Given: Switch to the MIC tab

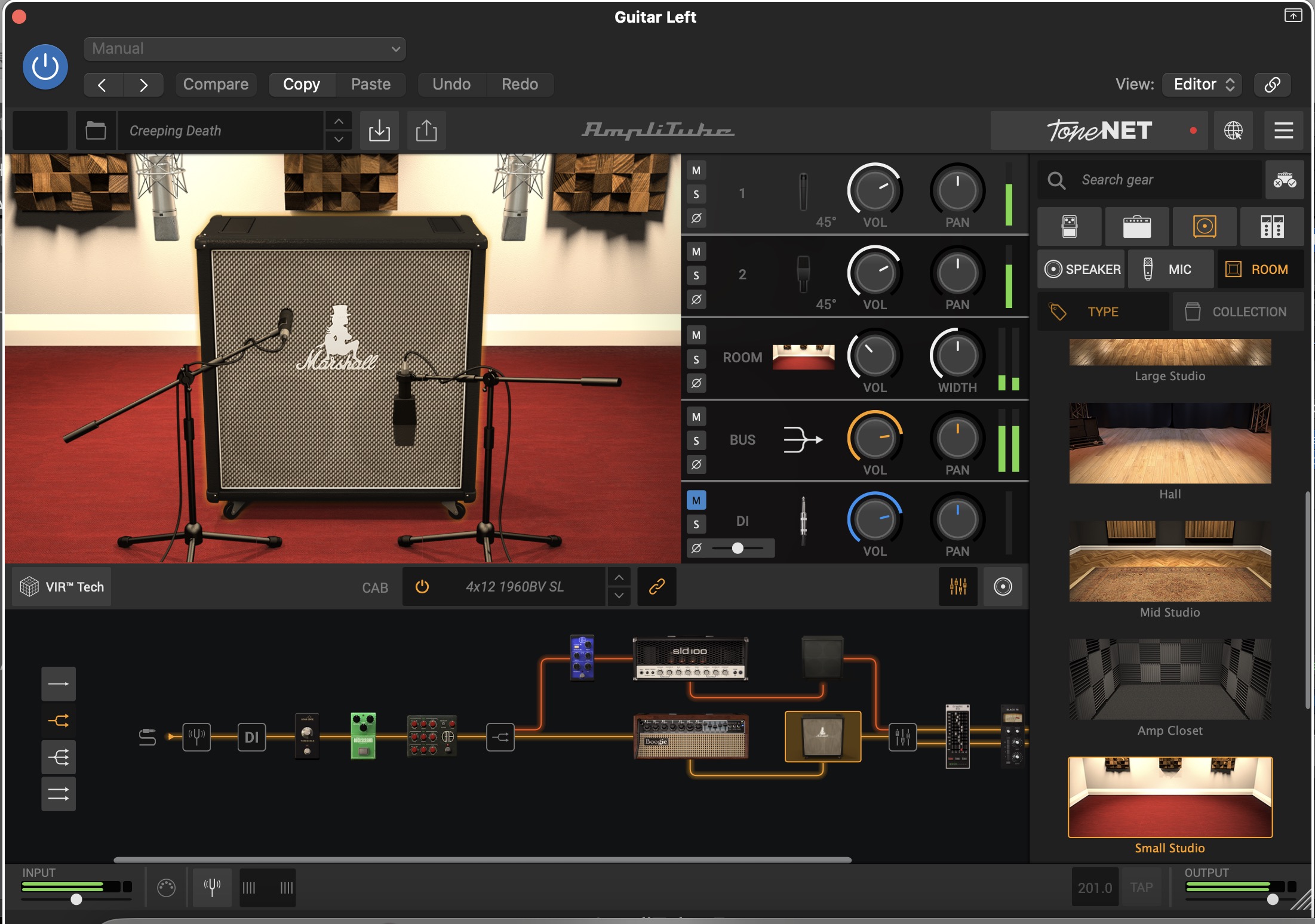Looking at the screenshot, I should tap(1171, 269).
